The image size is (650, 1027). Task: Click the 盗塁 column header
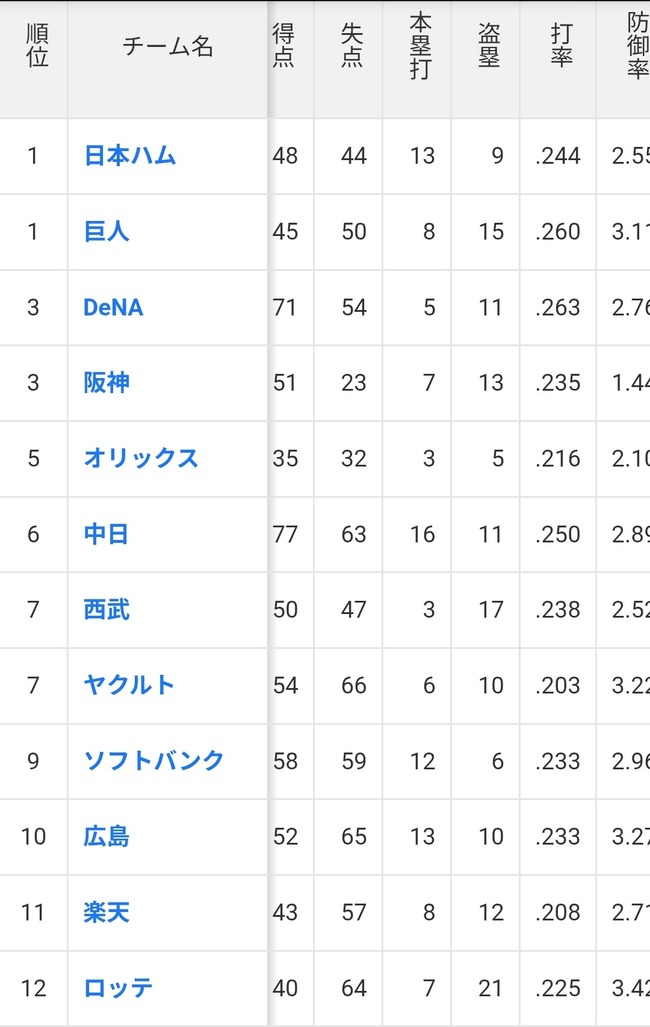point(489,46)
